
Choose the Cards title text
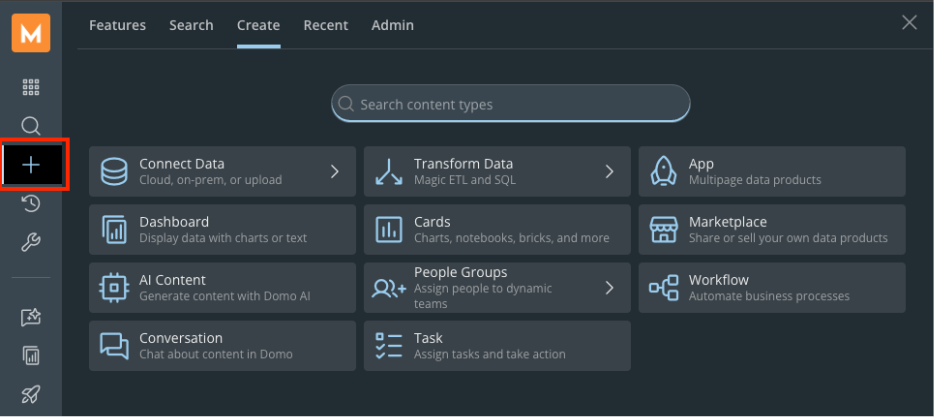coord(432,221)
